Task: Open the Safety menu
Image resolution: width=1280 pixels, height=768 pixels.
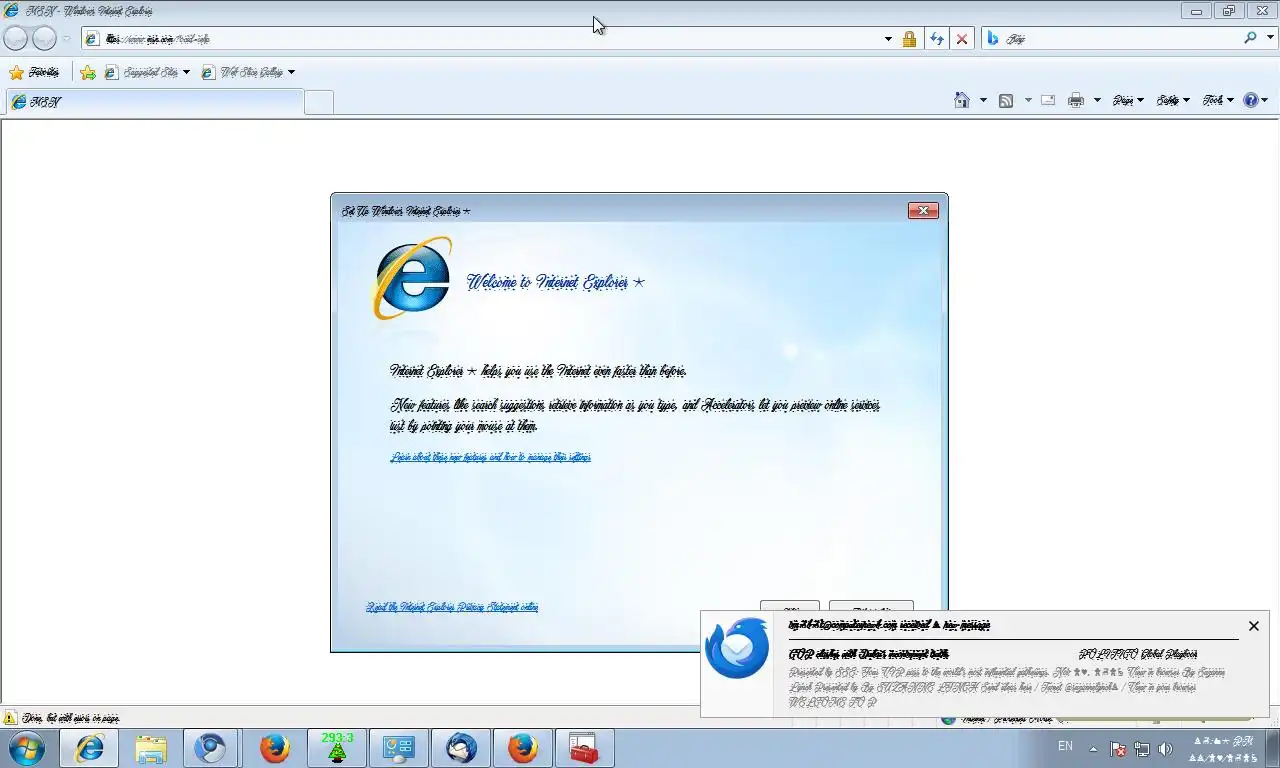Action: pos(1173,100)
